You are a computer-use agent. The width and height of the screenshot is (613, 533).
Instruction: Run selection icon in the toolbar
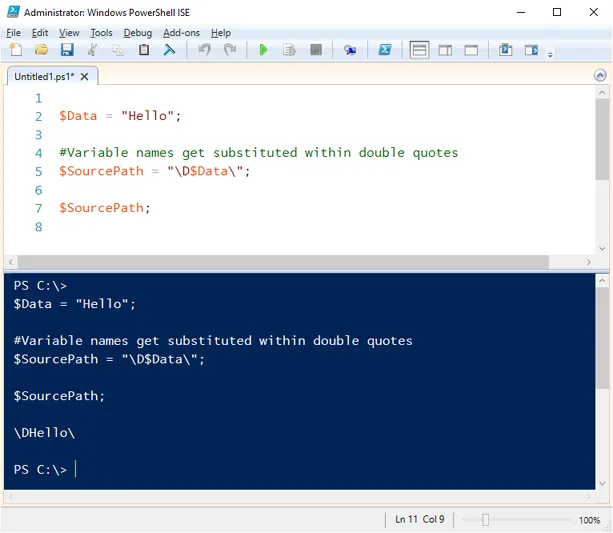(x=289, y=50)
